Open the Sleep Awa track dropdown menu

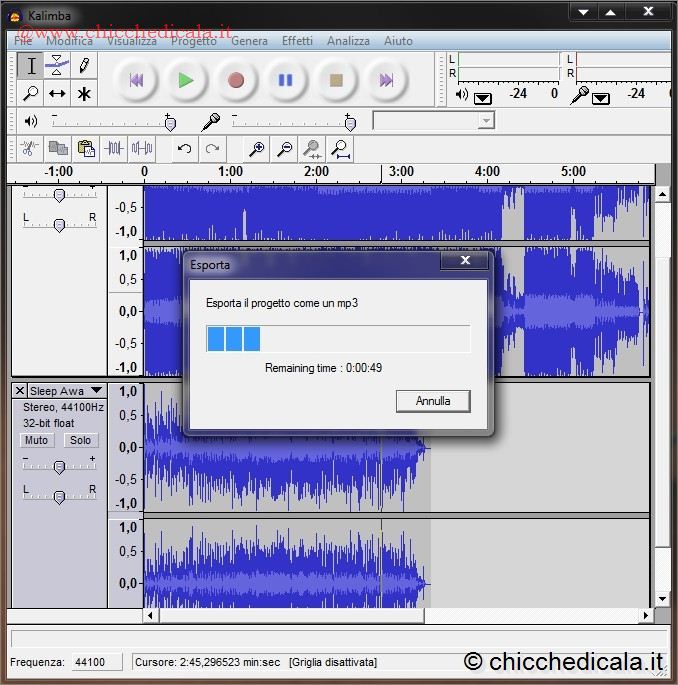coord(96,391)
